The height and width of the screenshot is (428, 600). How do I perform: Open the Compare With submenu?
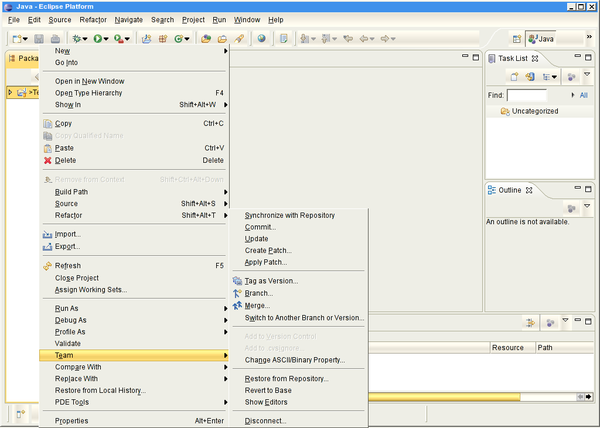pyautogui.click(x=134, y=367)
